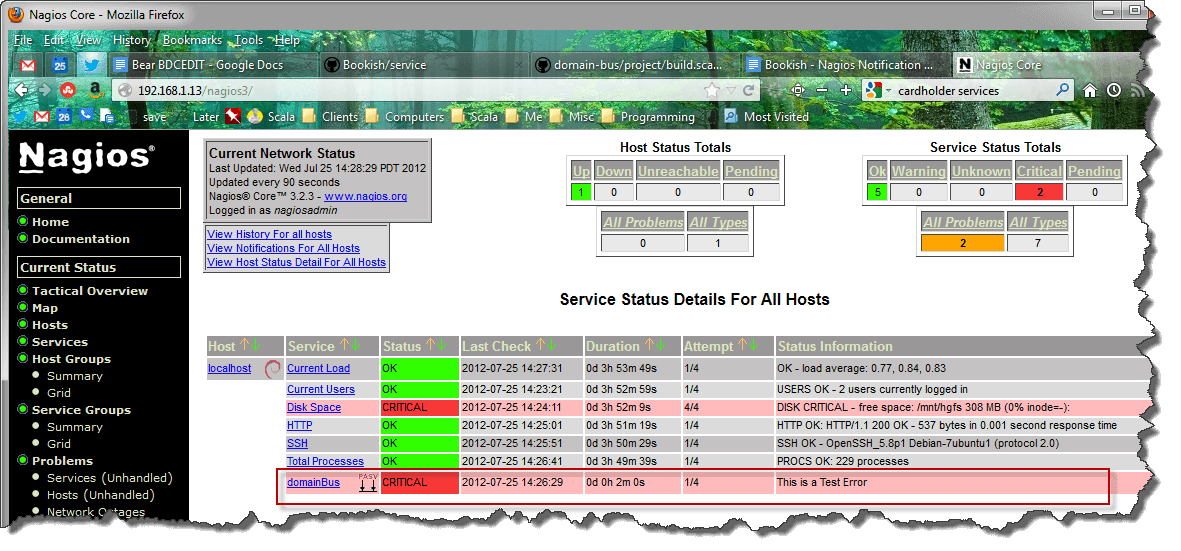Click the green Ok count 5 cell
Image resolution: width=1181 pixels, height=551 pixels.
(877, 192)
